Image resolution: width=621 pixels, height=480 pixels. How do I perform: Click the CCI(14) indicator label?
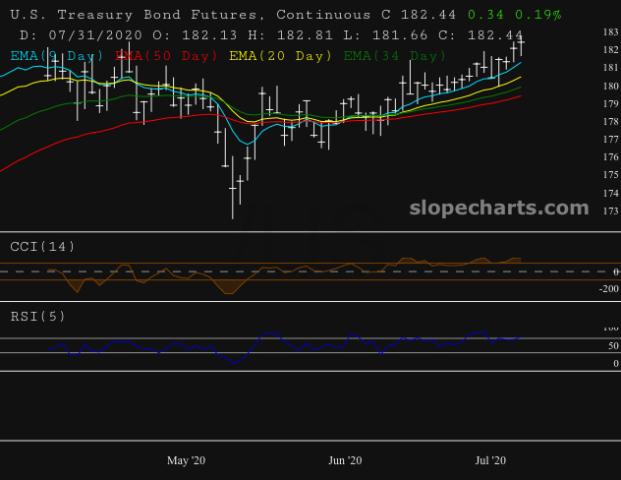coord(43,246)
